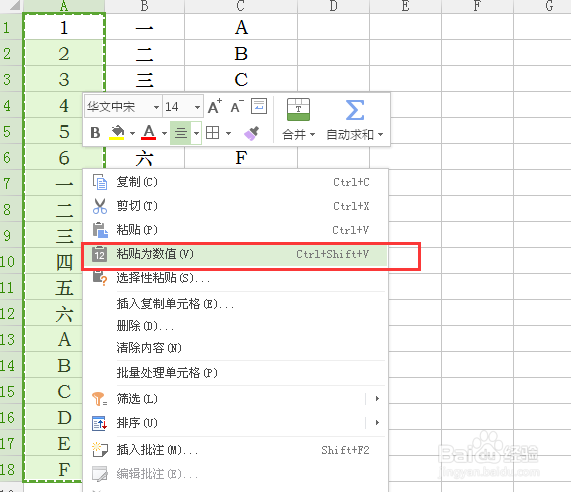571x492 pixels.
Task: Click cell A1 containing 1
Action: point(64,27)
